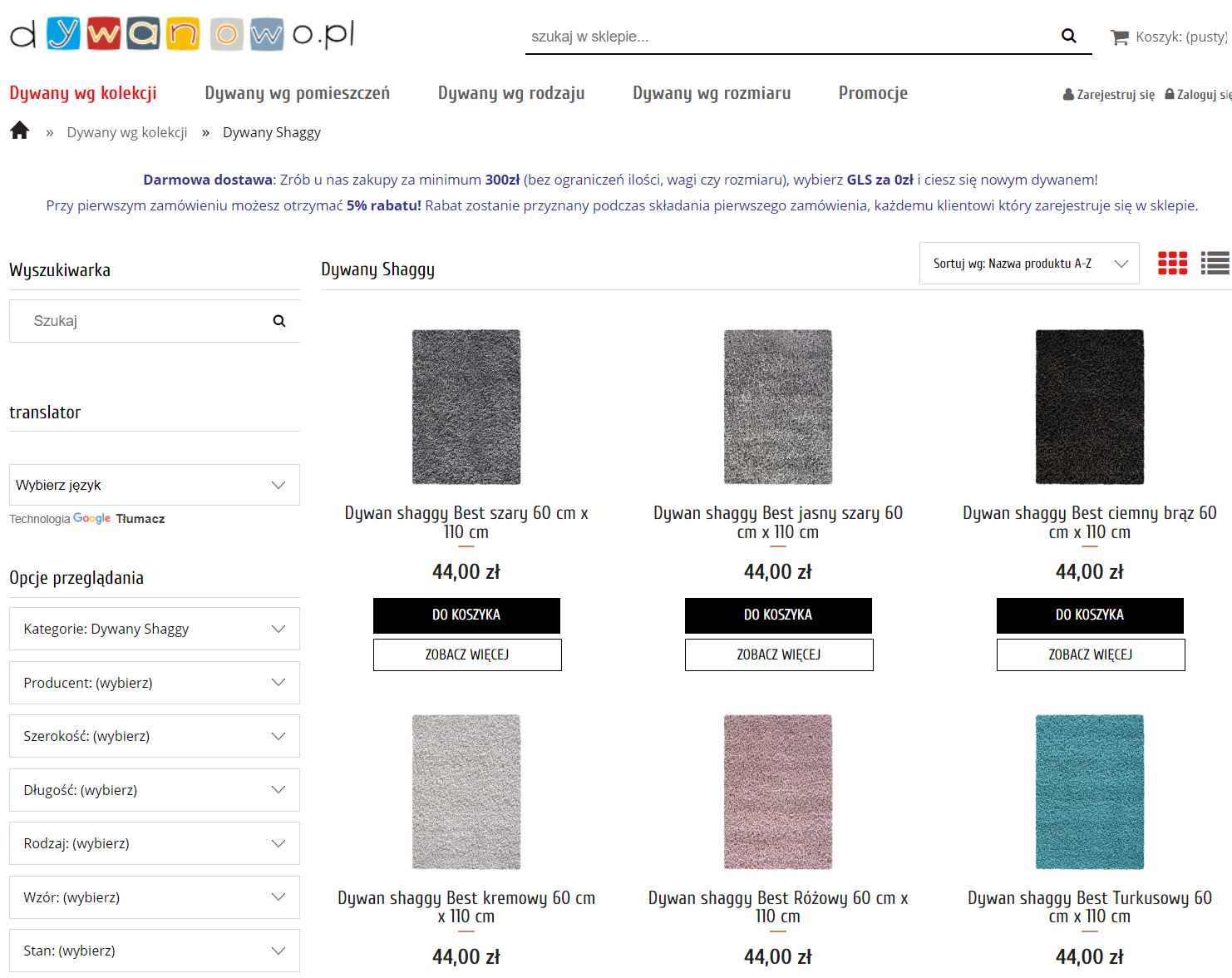Add the szary shaggy rug to cart
The image size is (1232, 978).
(466, 615)
